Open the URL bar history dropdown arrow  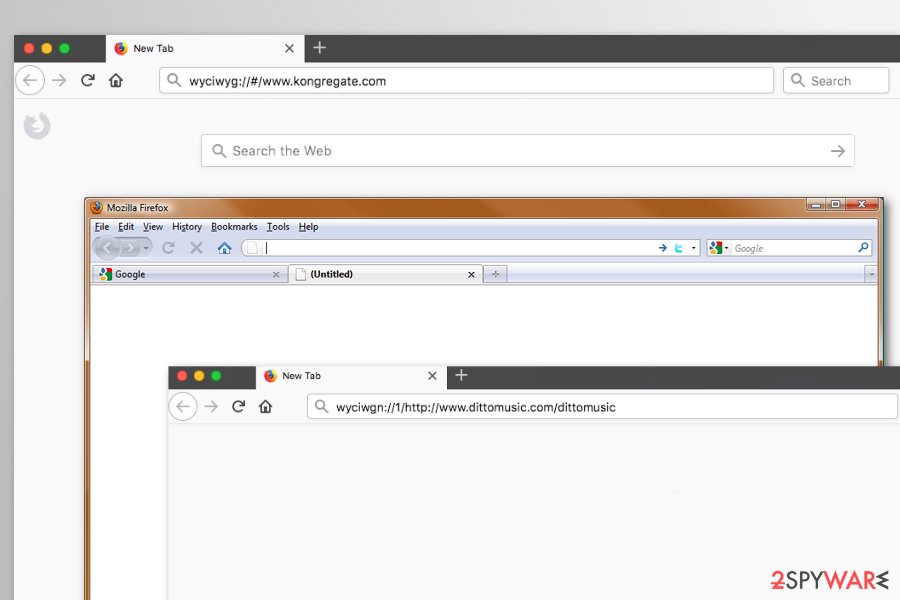tap(693, 248)
